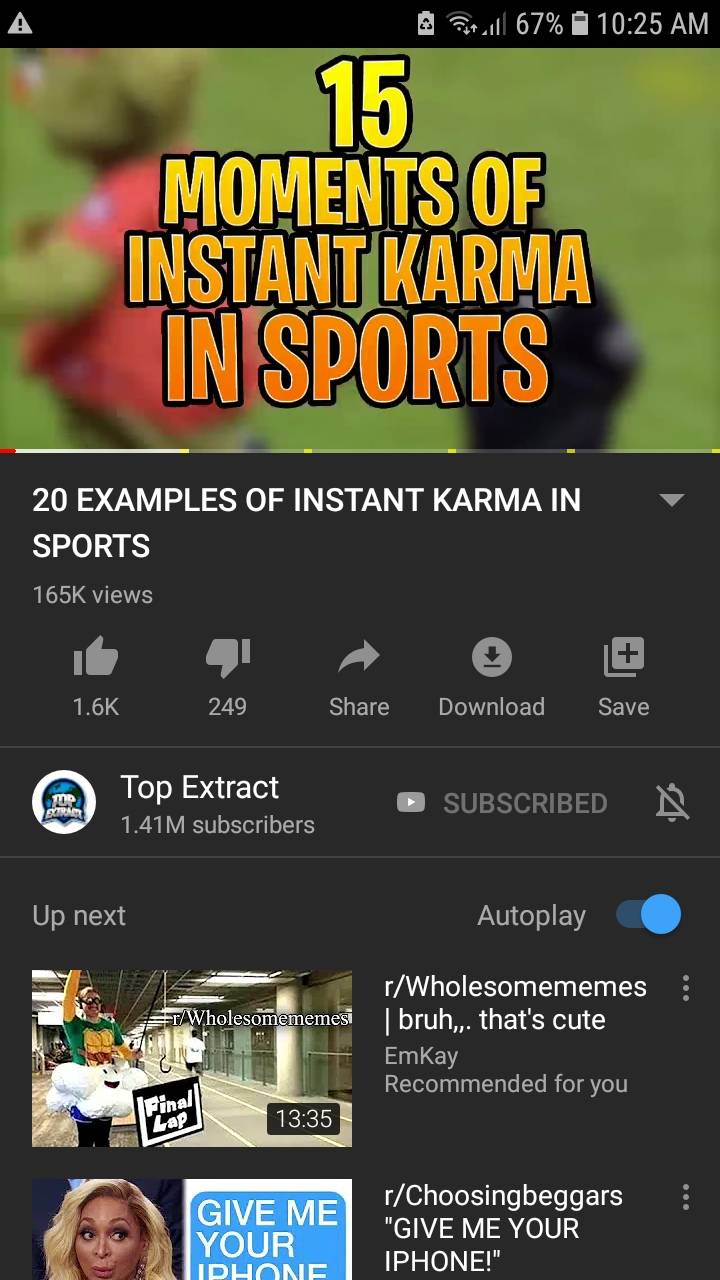Expand the video description arrow
This screenshot has width=720, height=1280.
(x=672, y=500)
